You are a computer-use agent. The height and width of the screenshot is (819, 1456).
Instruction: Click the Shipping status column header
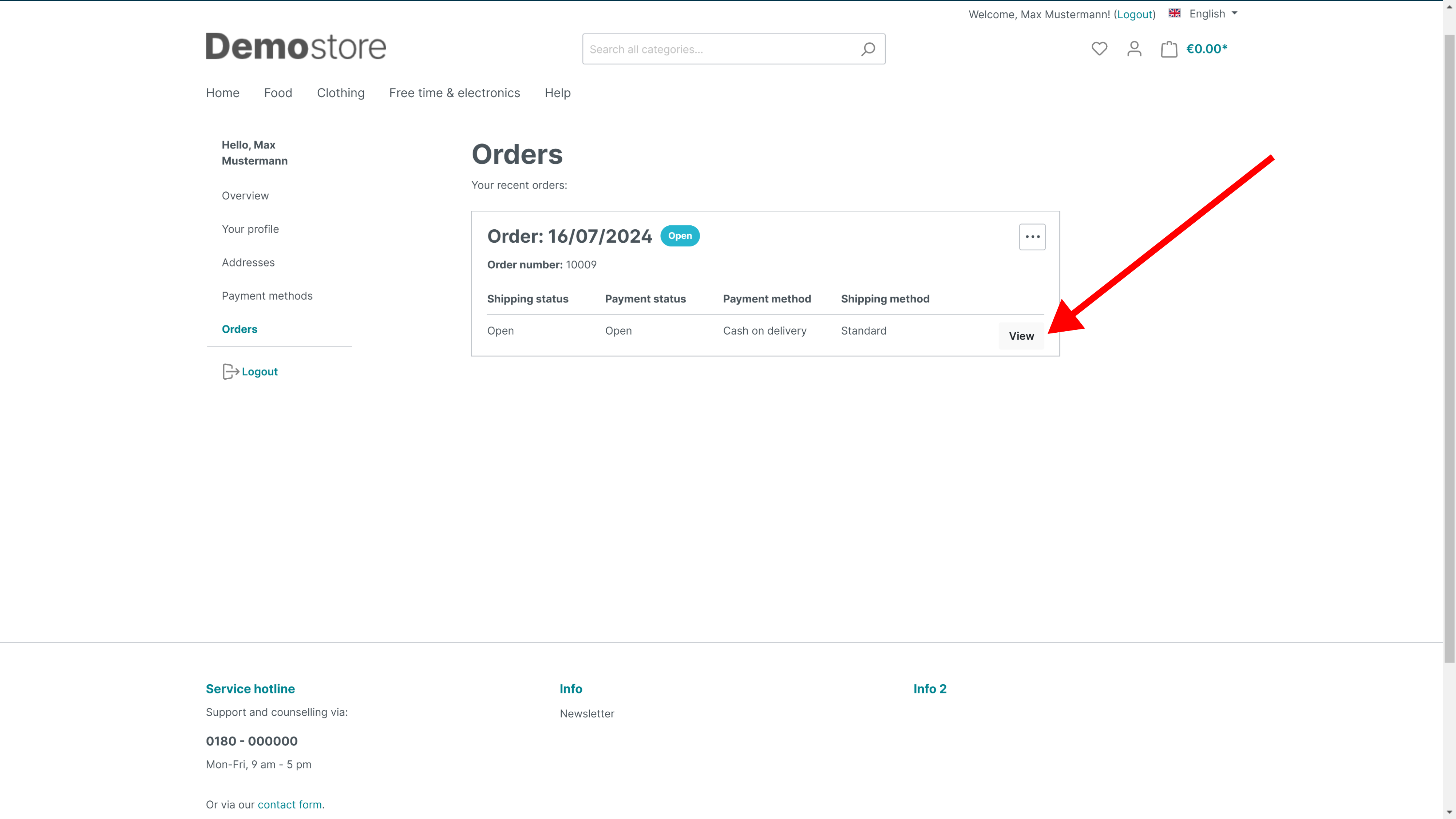click(x=528, y=298)
